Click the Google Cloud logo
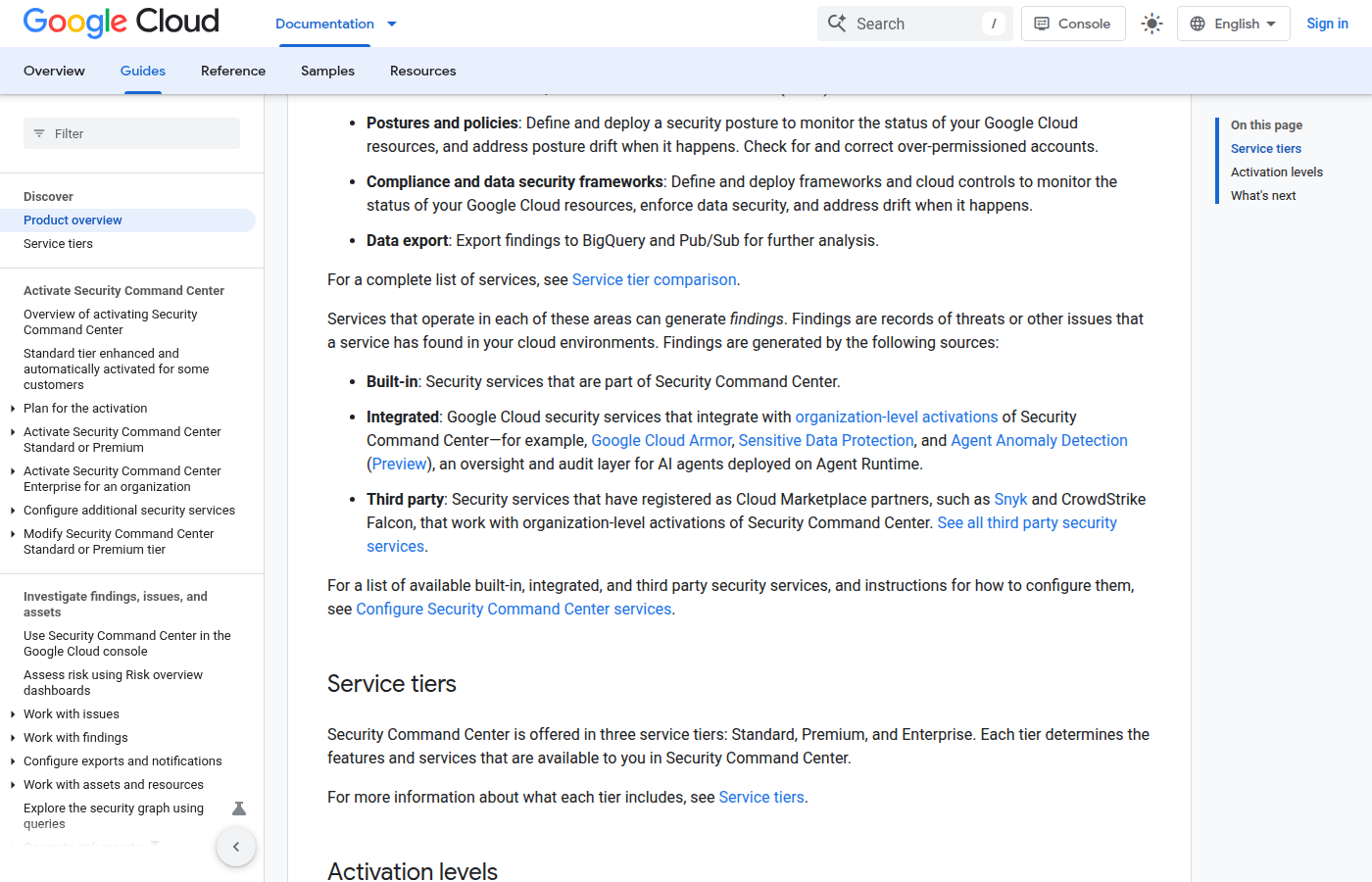Viewport: 1372px width, 882px height. (x=122, y=23)
